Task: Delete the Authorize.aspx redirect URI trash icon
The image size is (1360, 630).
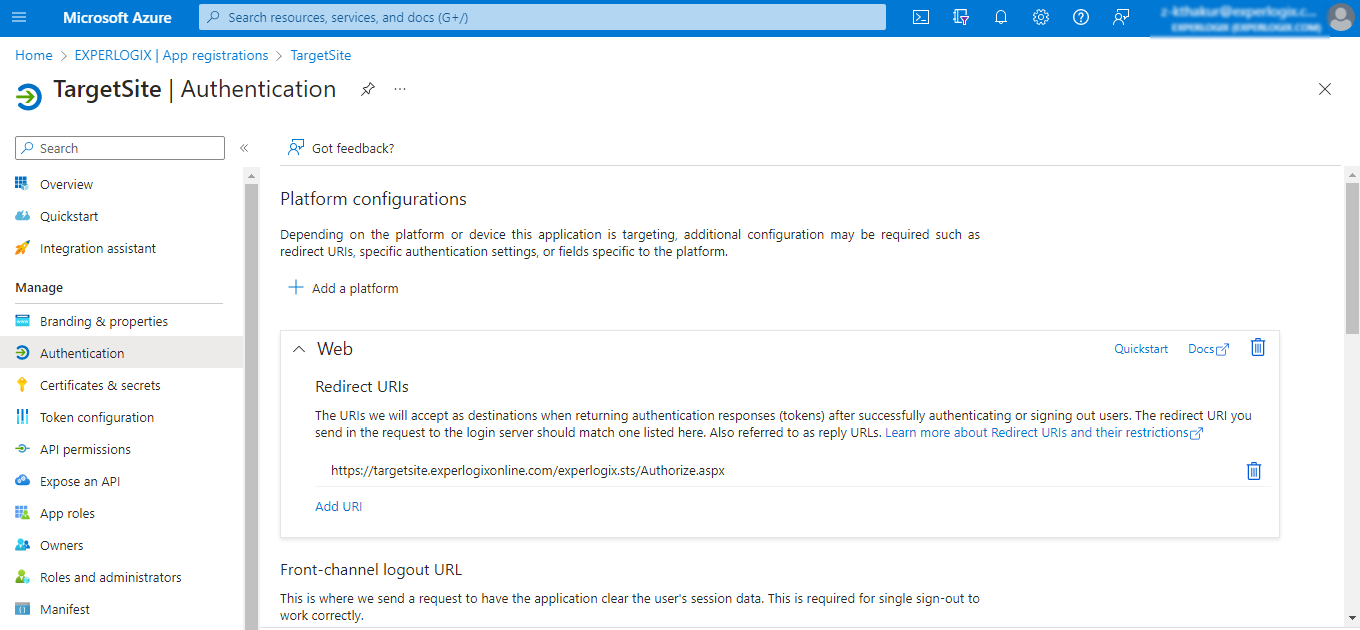Action: [x=1253, y=471]
